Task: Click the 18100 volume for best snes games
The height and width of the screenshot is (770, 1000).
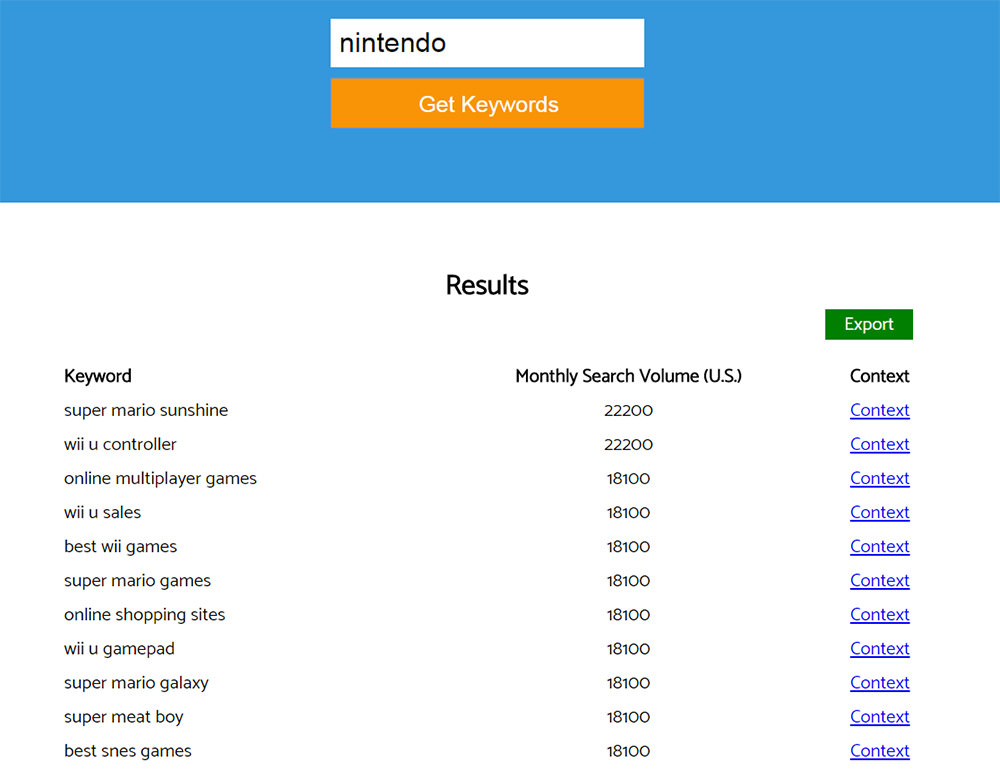Action: pyautogui.click(x=628, y=751)
